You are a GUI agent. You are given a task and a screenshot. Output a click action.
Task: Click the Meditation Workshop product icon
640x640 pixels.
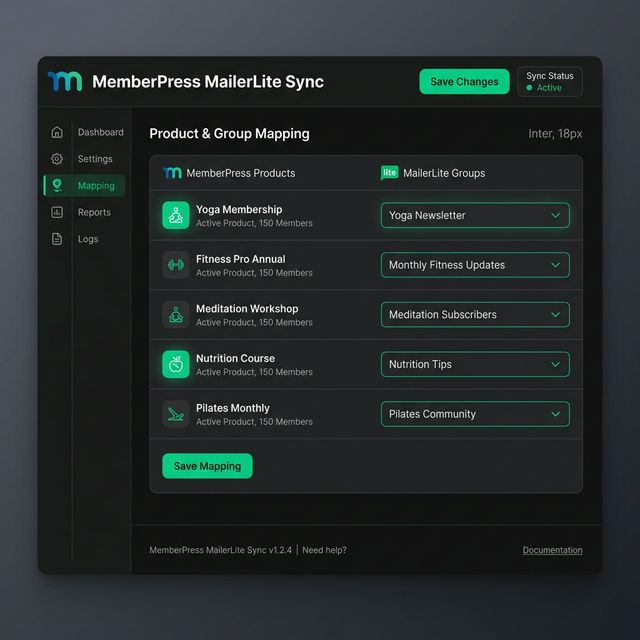(x=176, y=315)
